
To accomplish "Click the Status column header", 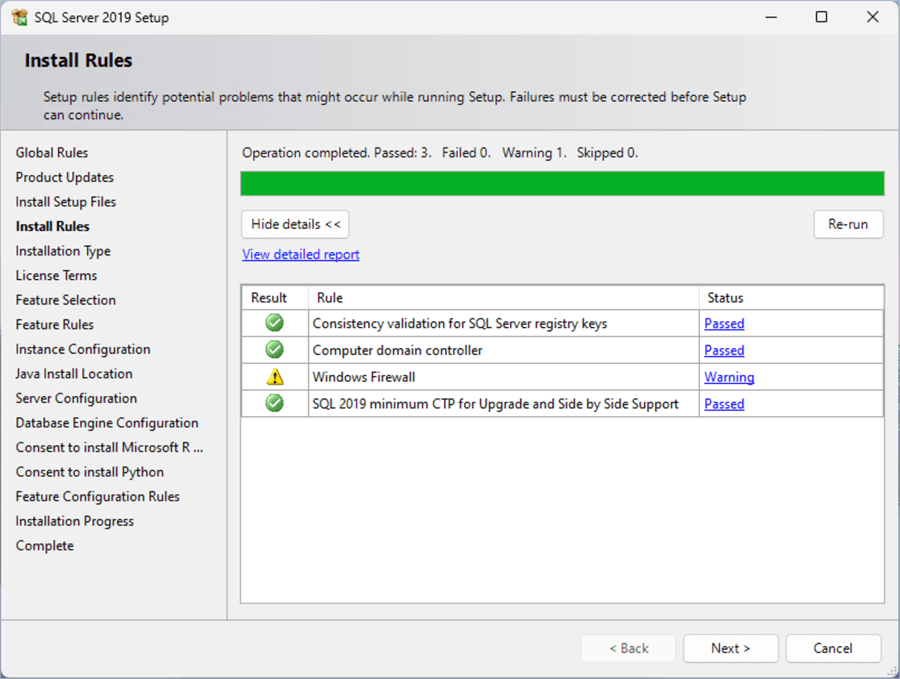I will [791, 298].
